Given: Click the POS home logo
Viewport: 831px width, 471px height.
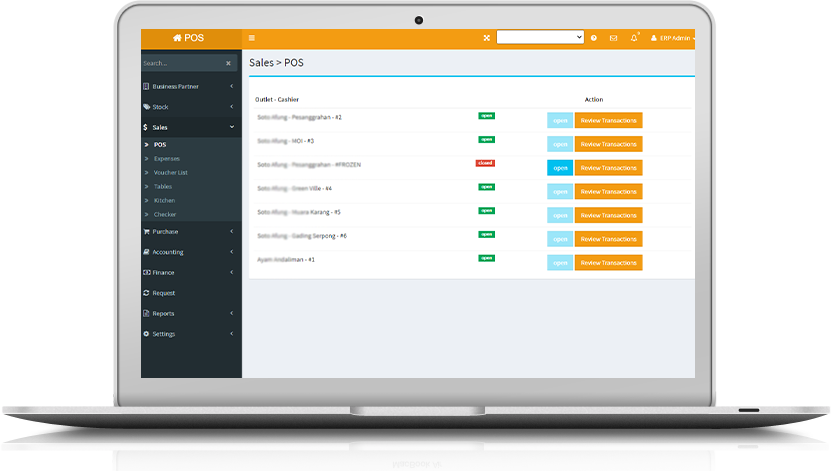Looking at the screenshot, I should pyautogui.click(x=189, y=38).
